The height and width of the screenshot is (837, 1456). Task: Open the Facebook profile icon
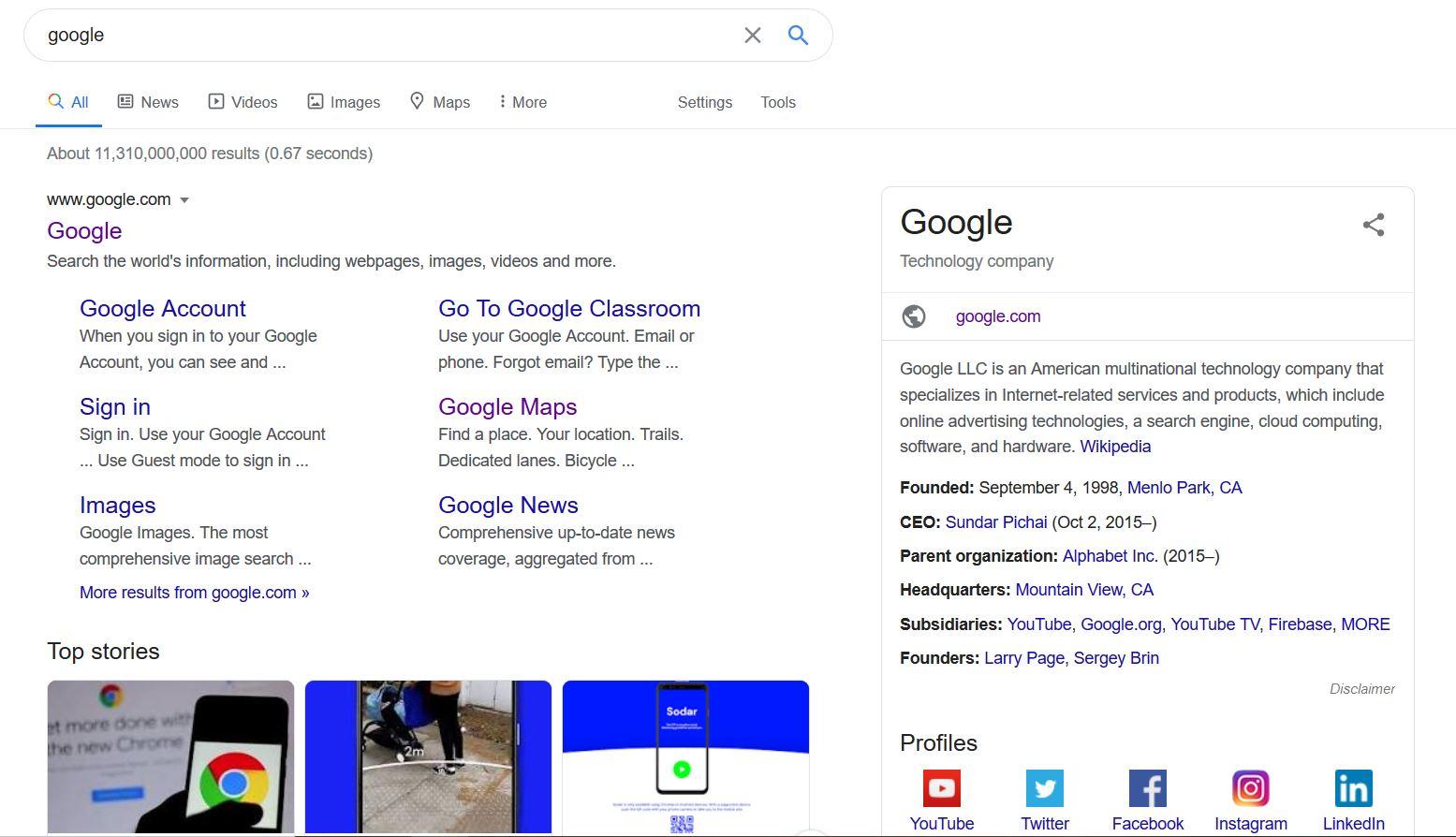click(1148, 788)
